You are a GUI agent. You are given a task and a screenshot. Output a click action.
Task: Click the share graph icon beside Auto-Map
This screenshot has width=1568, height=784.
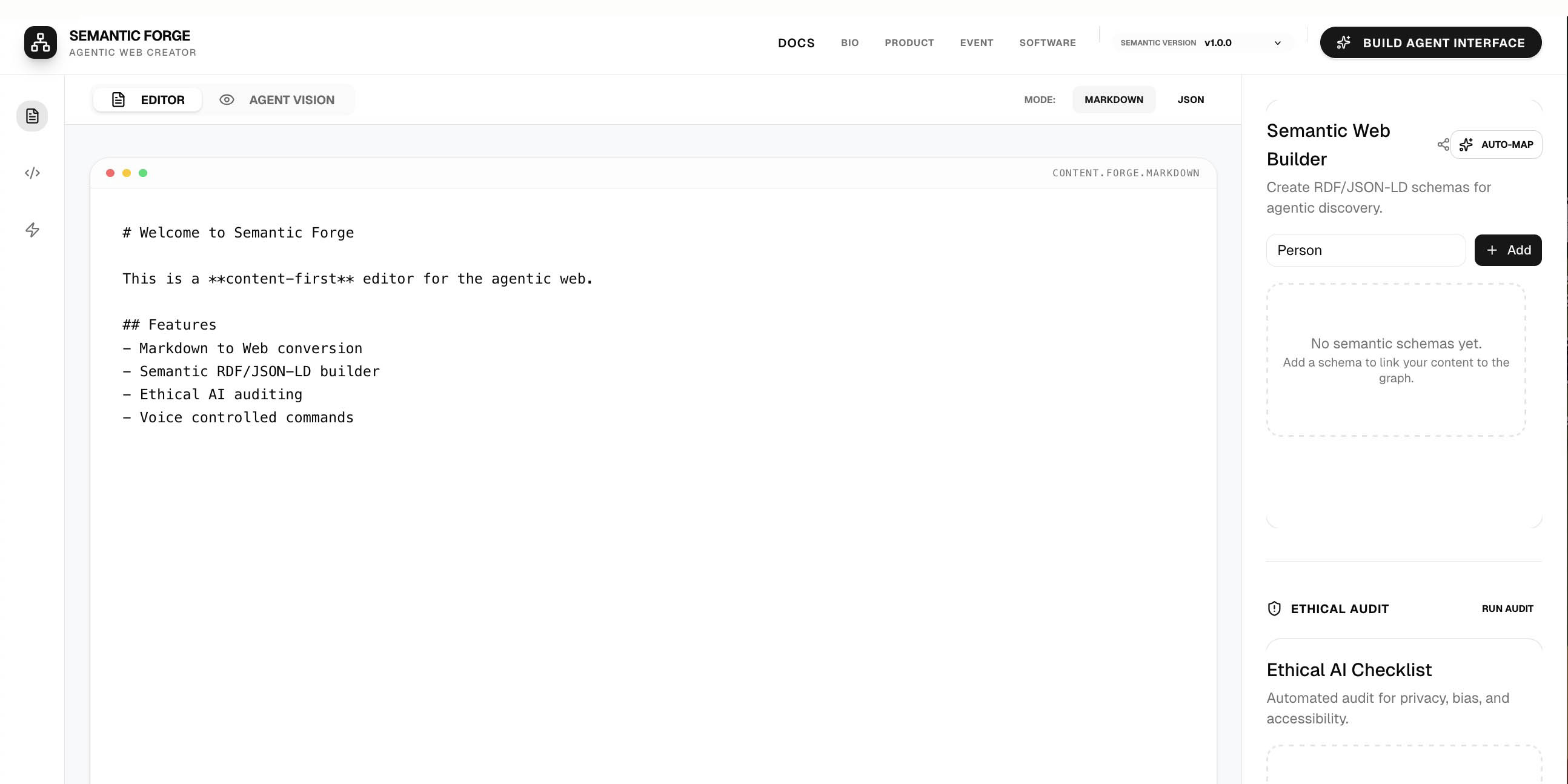1443,144
